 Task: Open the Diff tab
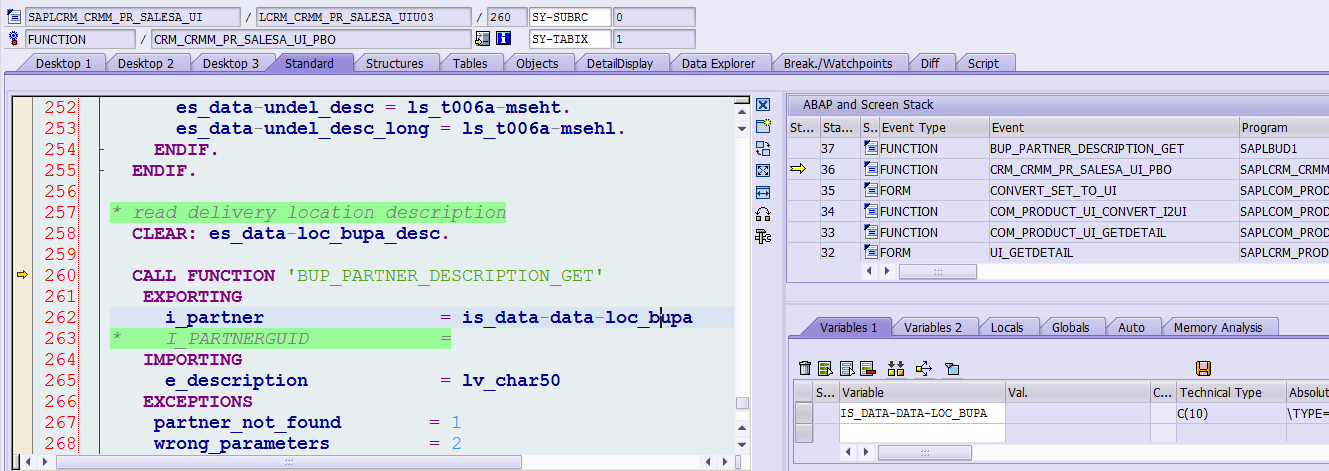(930, 63)
